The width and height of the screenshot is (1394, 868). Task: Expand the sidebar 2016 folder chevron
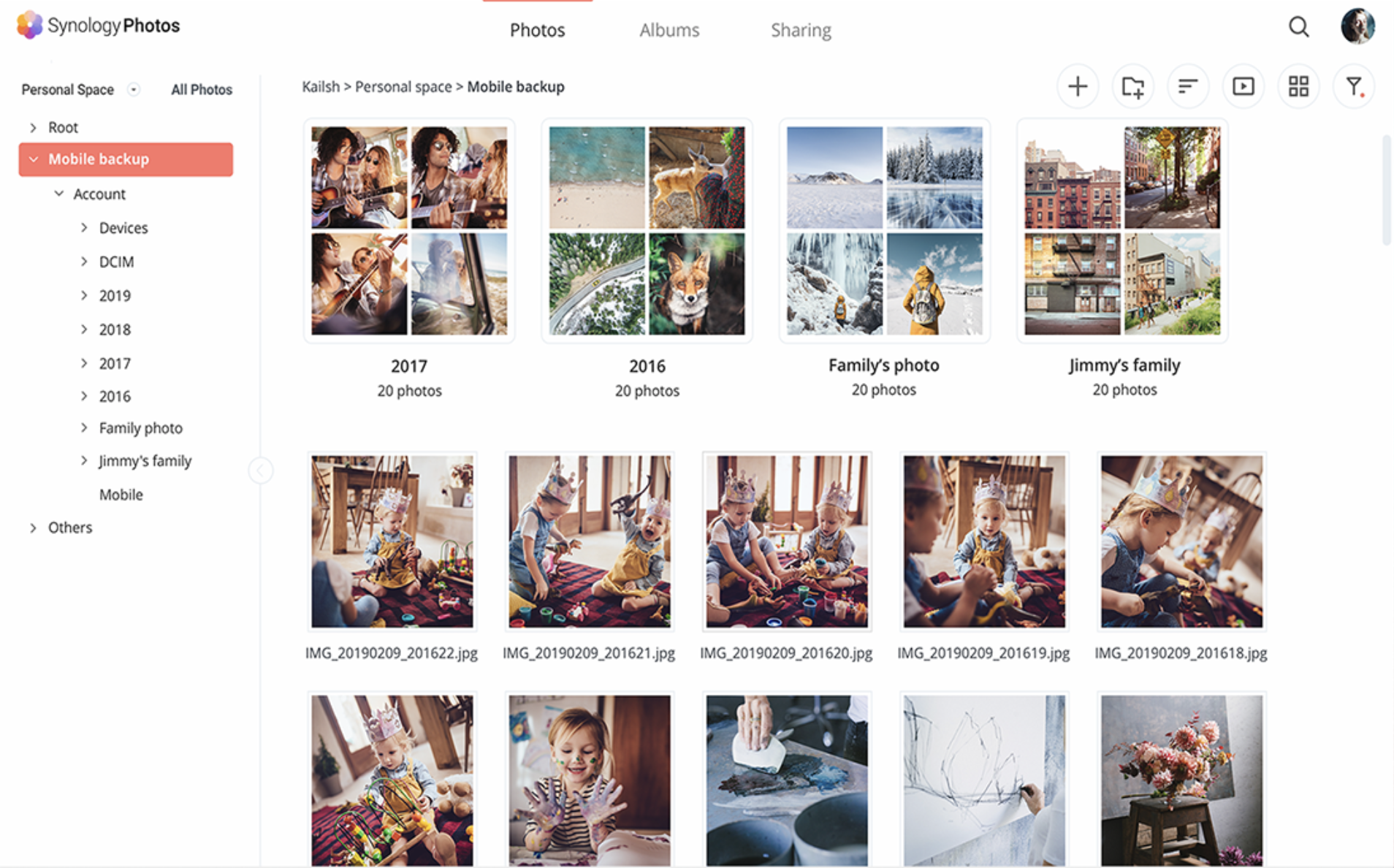tap(84, 396)
